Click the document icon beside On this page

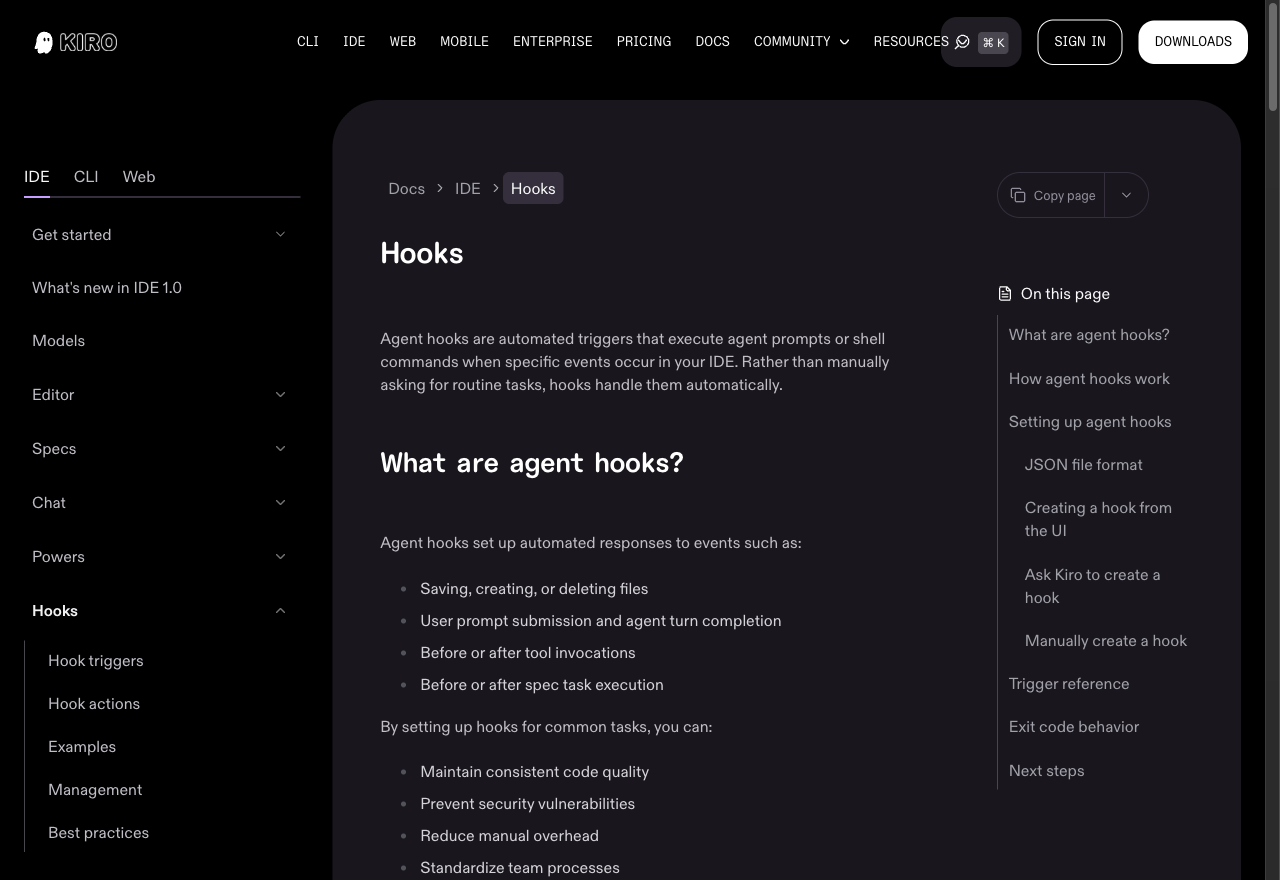(x=1005, y=294)
